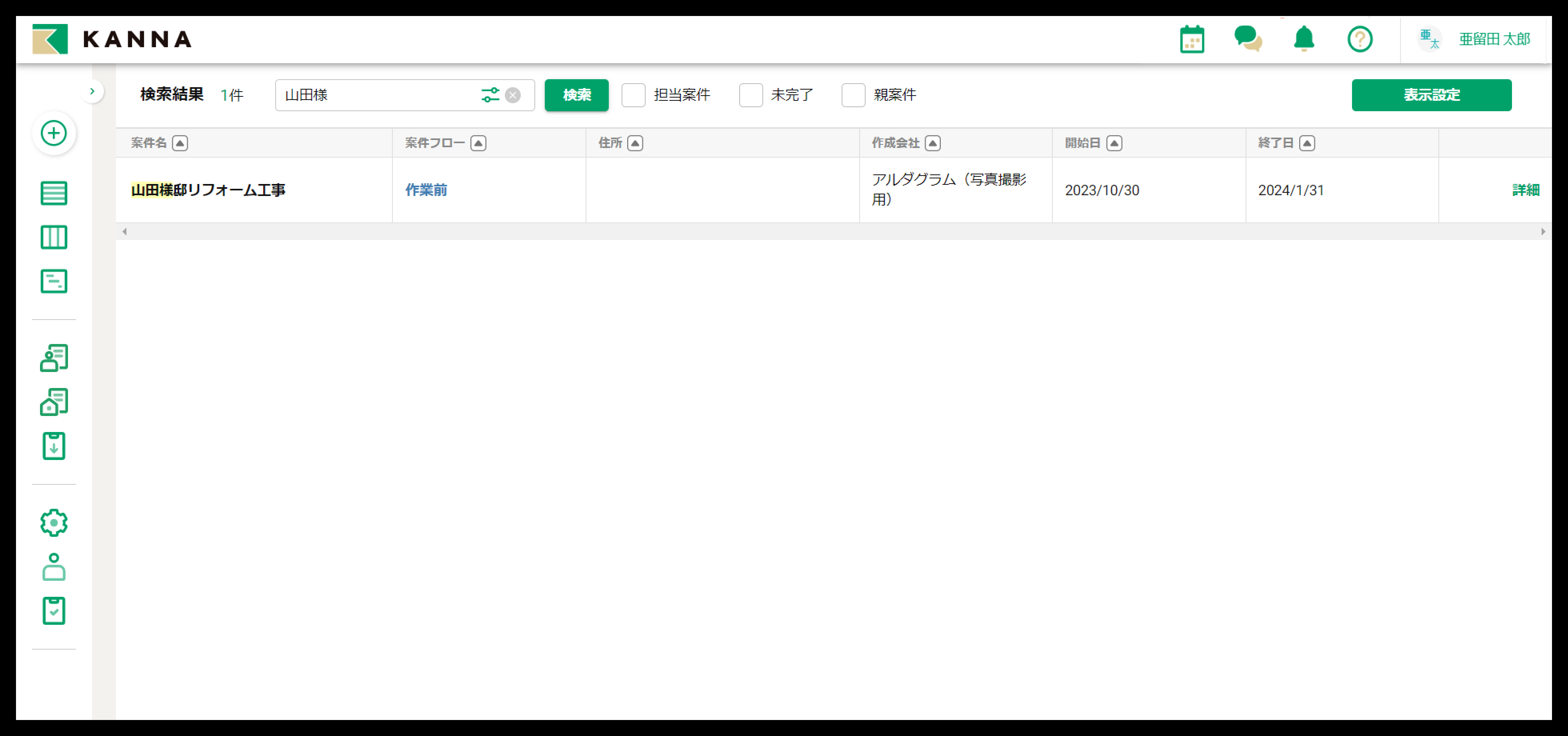Expand the left sidebar with chevron
Image resolution: width=1568 pixels, height=736 pixels.
[92, 91]
